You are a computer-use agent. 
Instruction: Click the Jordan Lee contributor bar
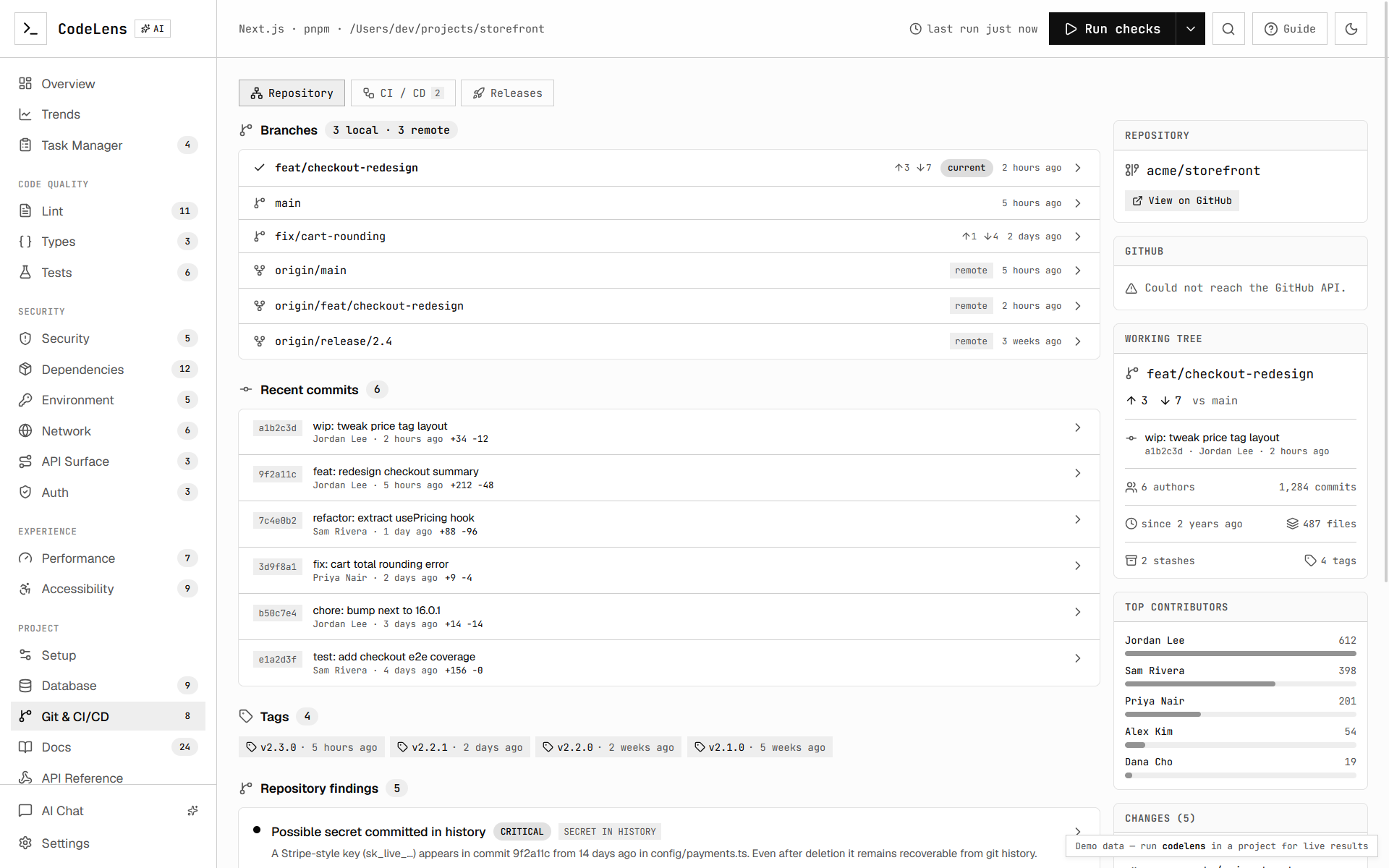point(1240,654)
